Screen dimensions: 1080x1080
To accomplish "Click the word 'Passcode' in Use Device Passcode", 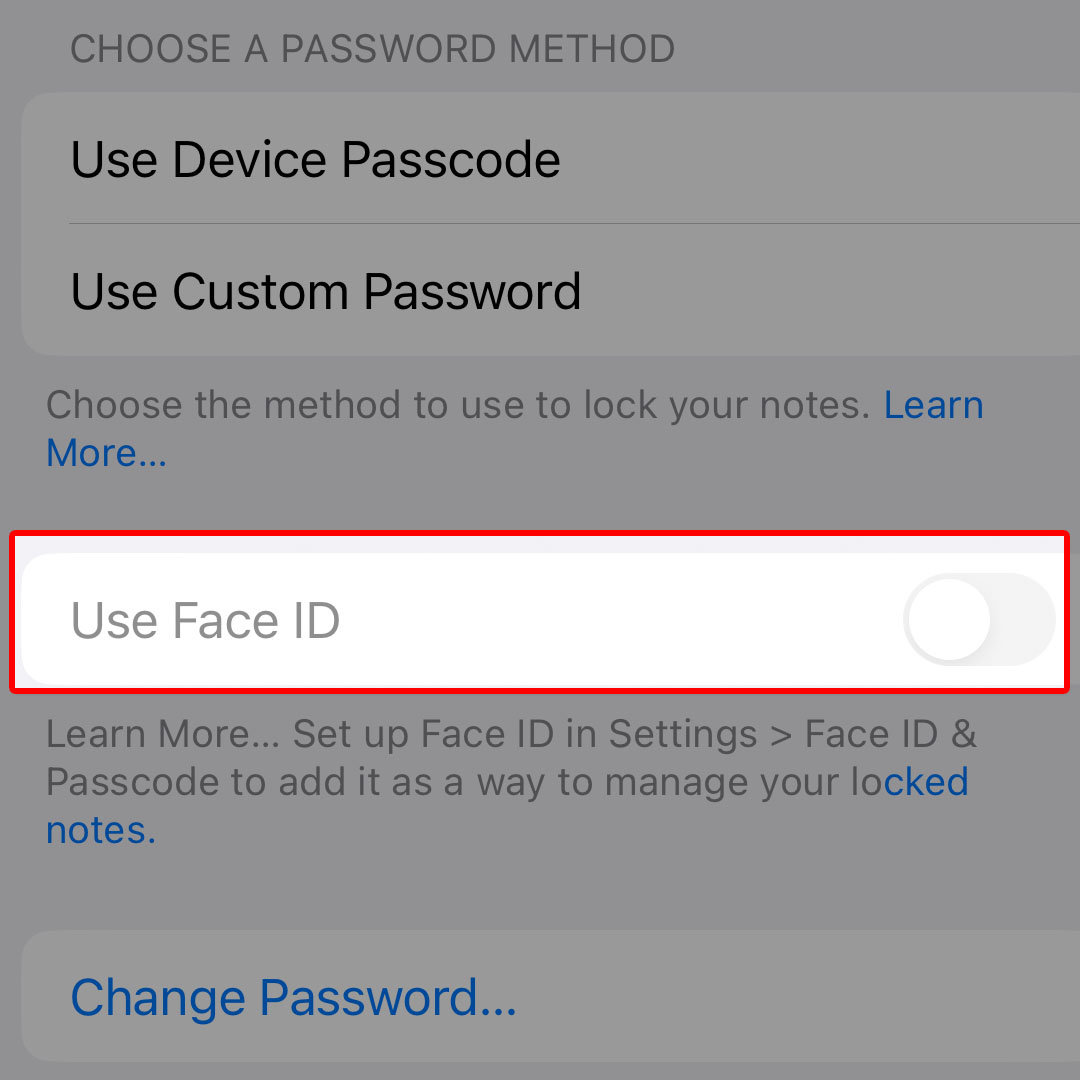I will [450, 159].
